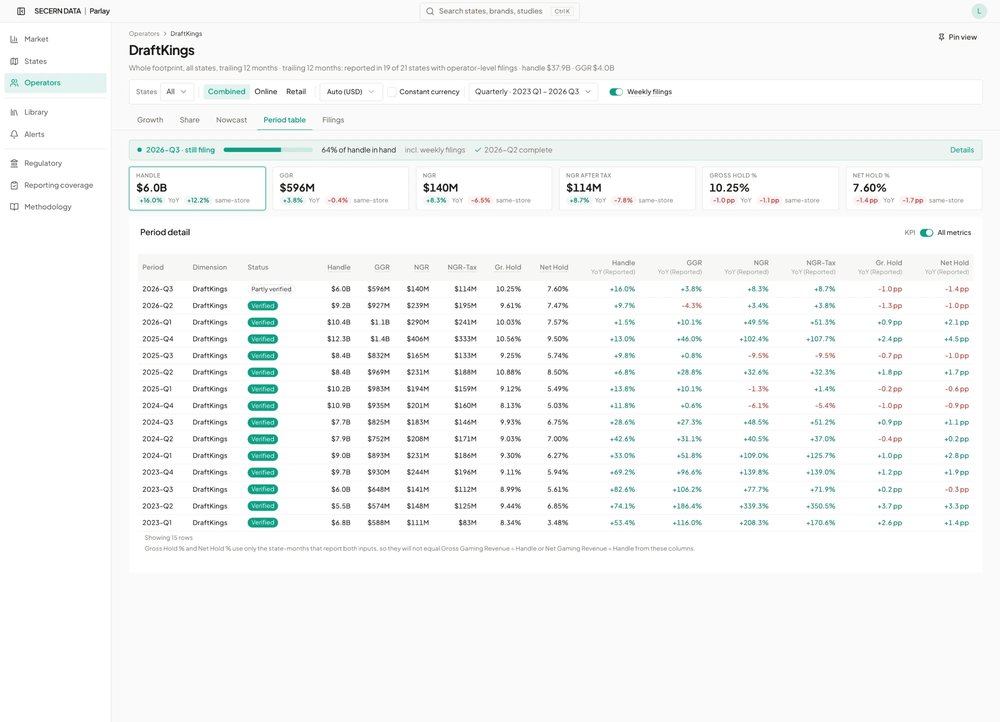
Task: Toggle the Weekly filings switch
Action: [x=615, y=92]
